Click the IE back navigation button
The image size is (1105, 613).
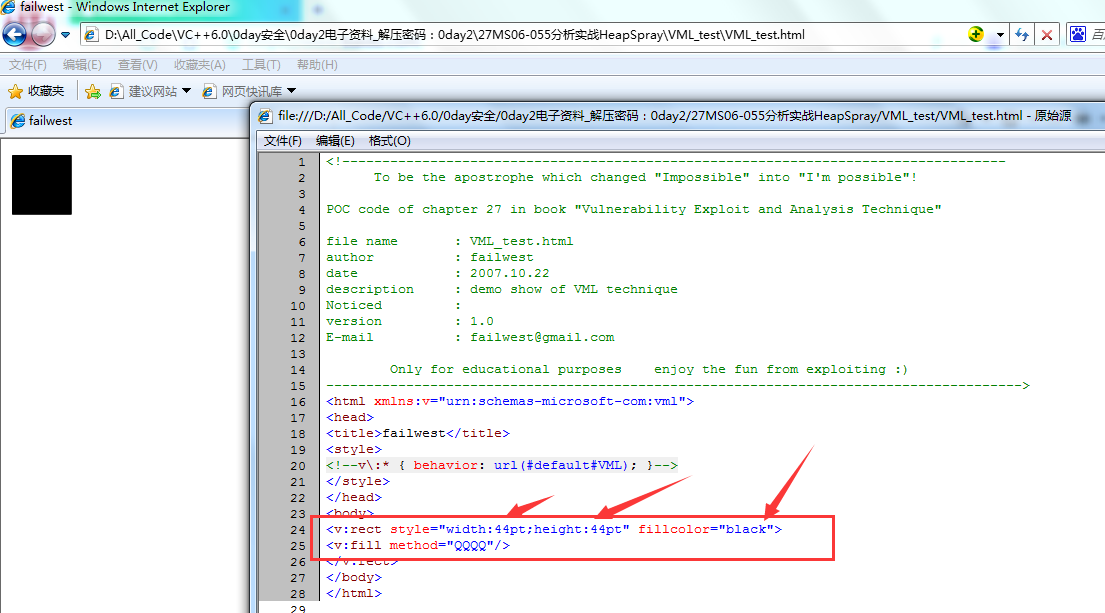pos(15,35)
